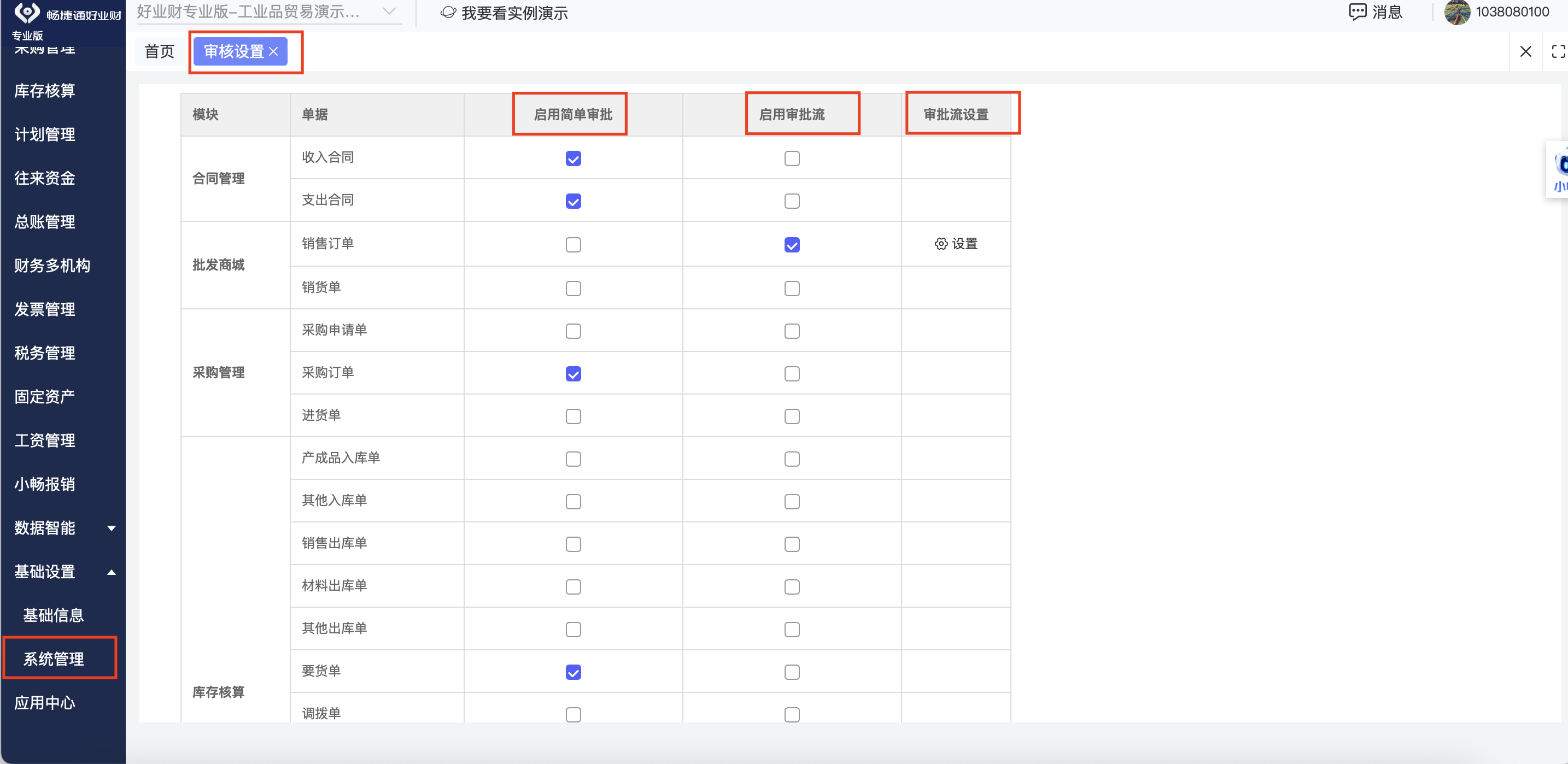This screenshot has height=764, width=1568.
Task: Click the message chat bubble icon
Action: [x=1358, y=12]
